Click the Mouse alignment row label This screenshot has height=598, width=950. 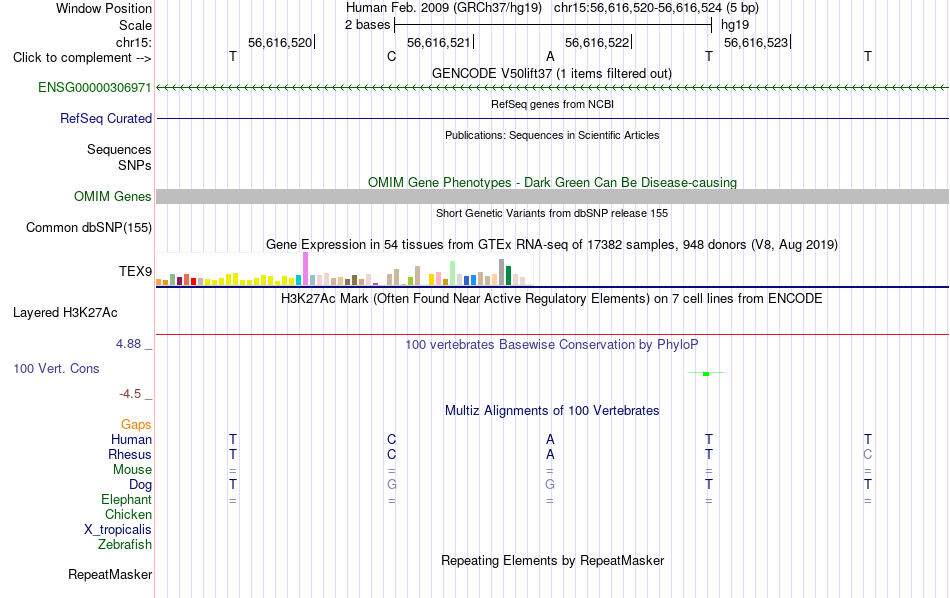tap(132, 470)
